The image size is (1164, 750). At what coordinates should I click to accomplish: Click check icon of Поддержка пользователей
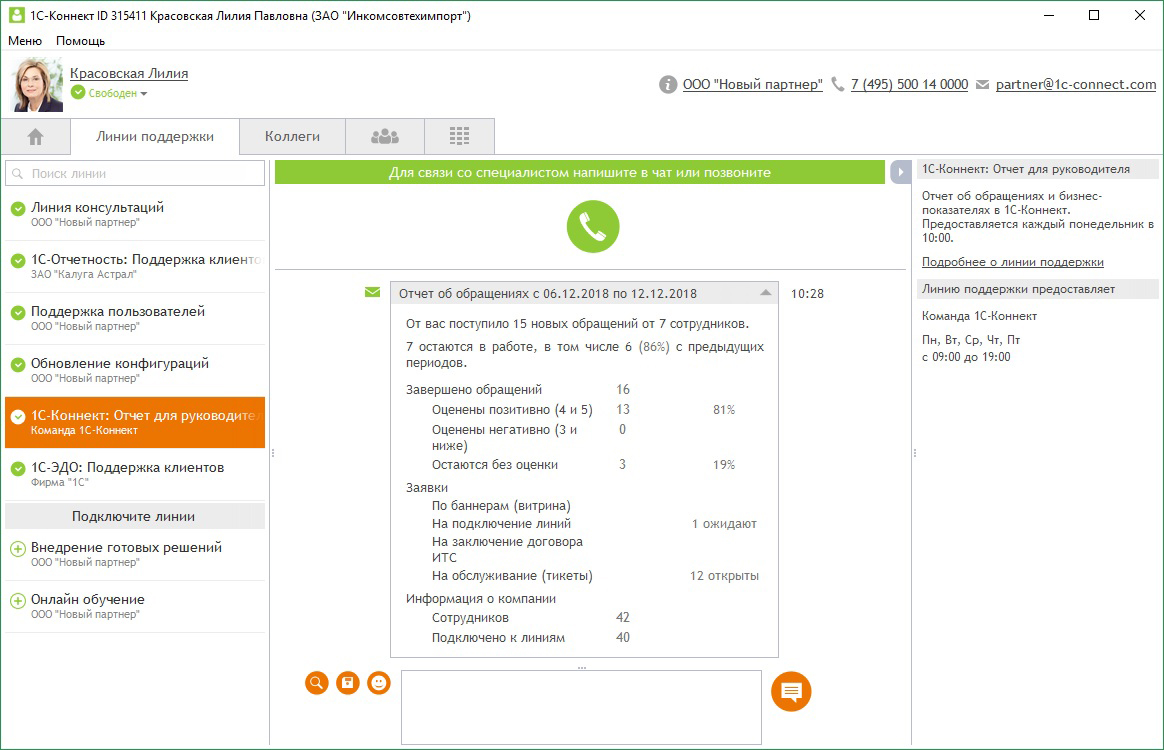coord(18,313)
